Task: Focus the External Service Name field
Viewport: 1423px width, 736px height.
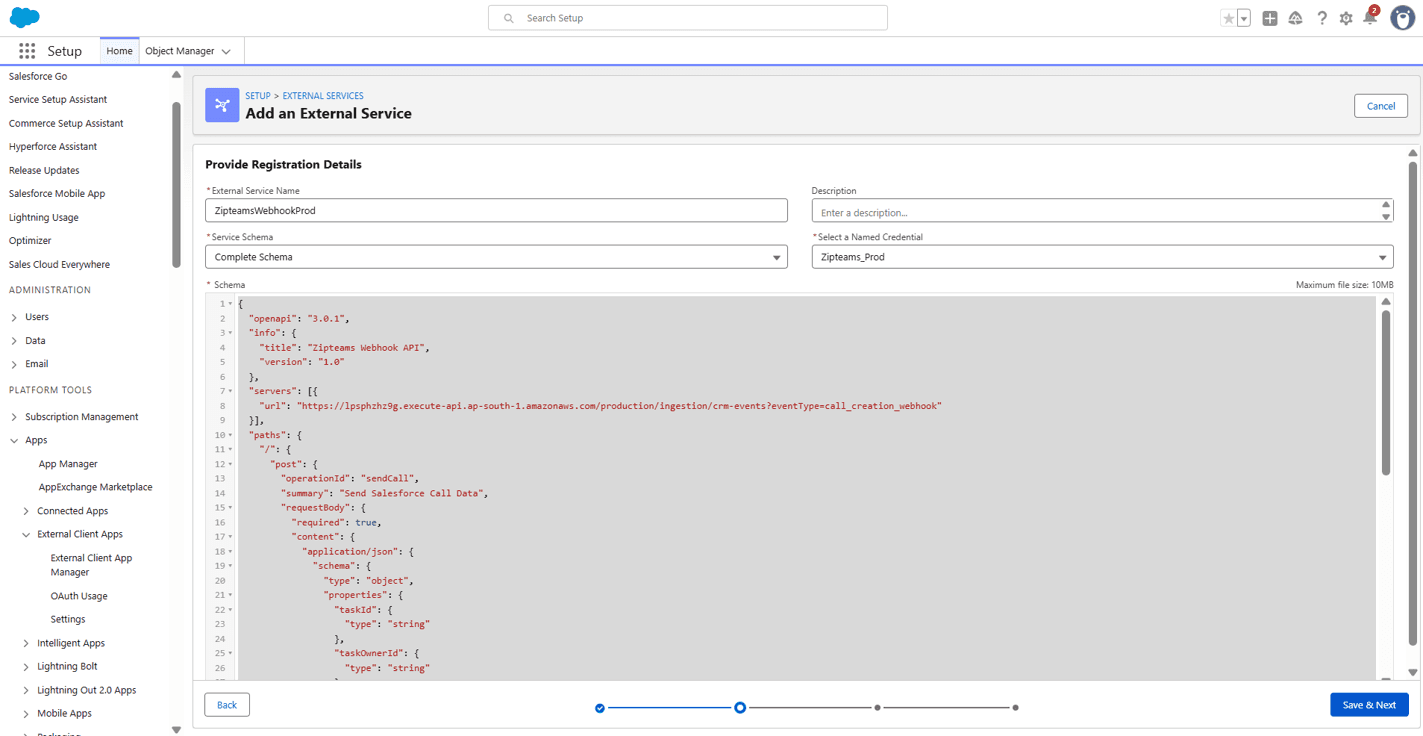Action: (x=496, y=210)
